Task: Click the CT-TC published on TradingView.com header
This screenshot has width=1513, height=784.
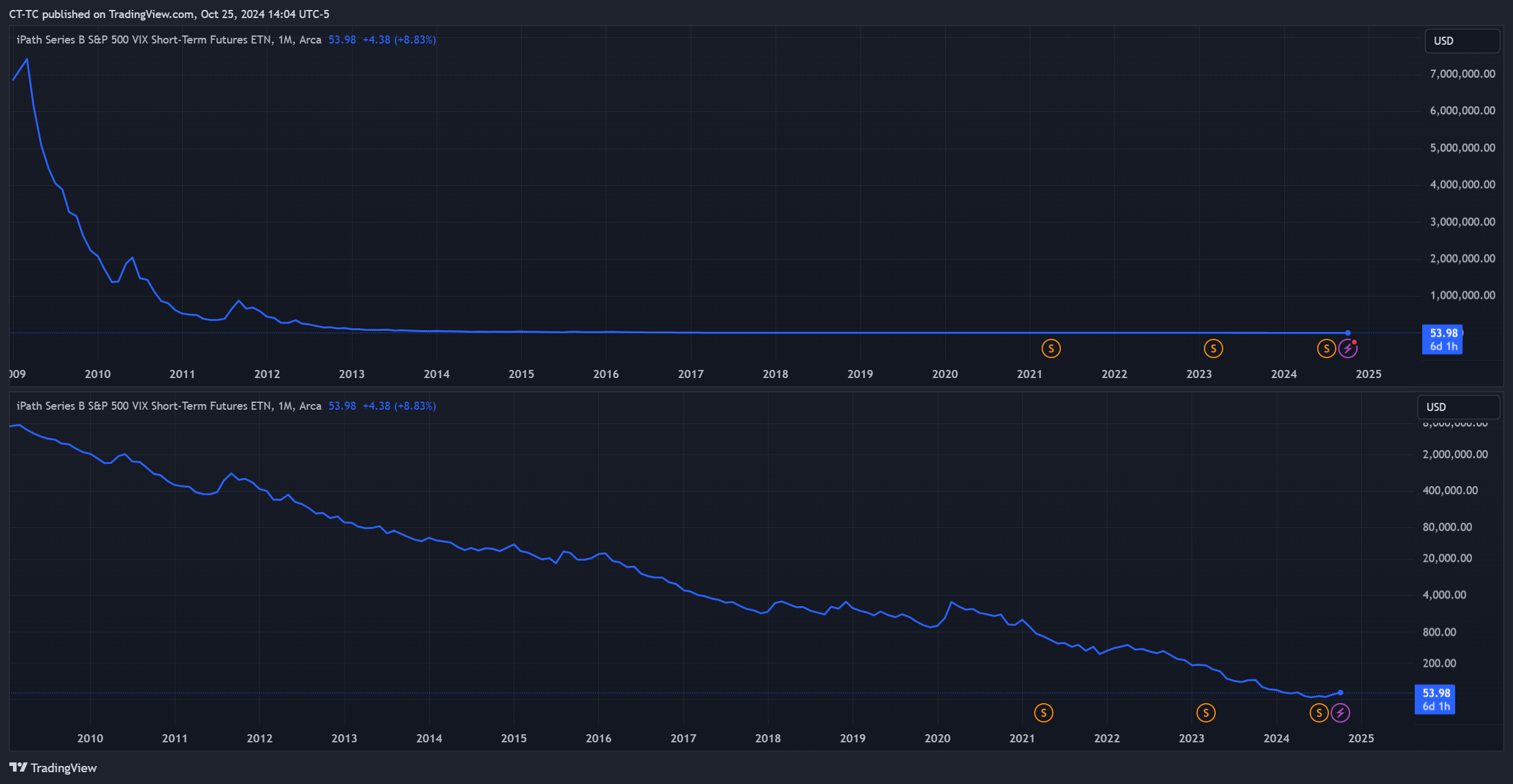Action: pyautogui.click(x=169, y=14)
